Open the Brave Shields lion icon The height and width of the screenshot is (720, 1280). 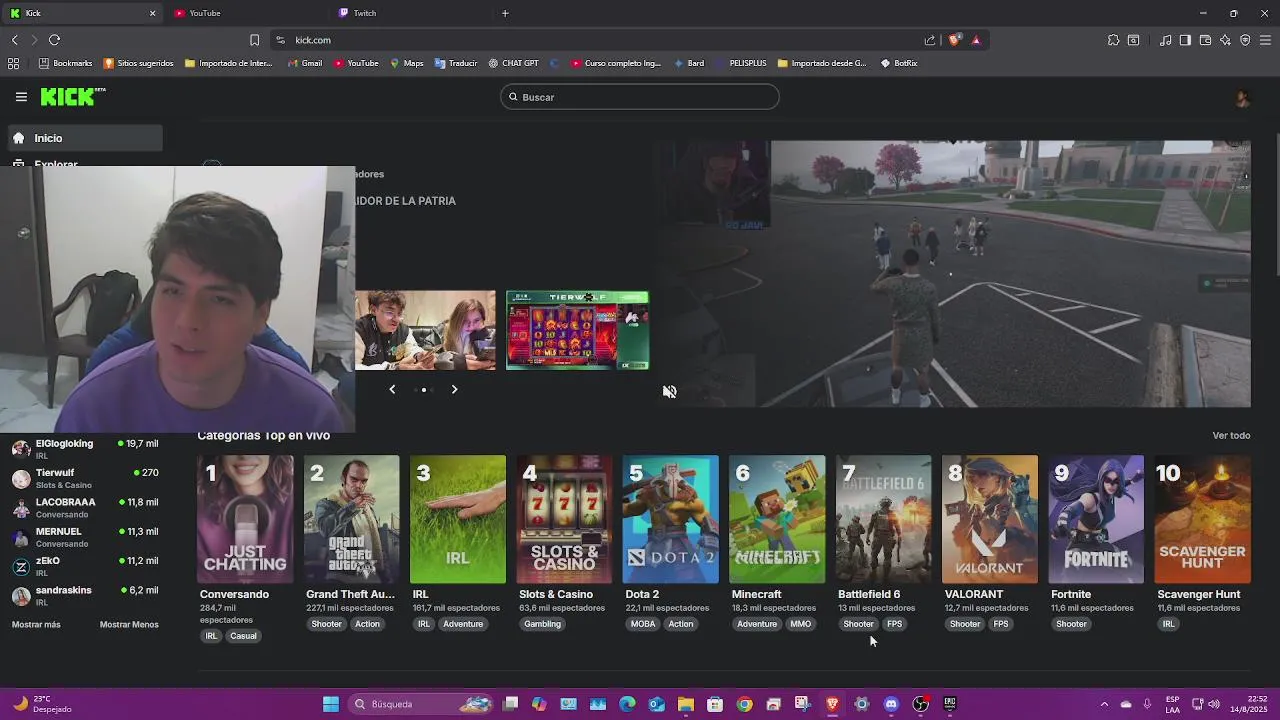click(x=955, y=40)
